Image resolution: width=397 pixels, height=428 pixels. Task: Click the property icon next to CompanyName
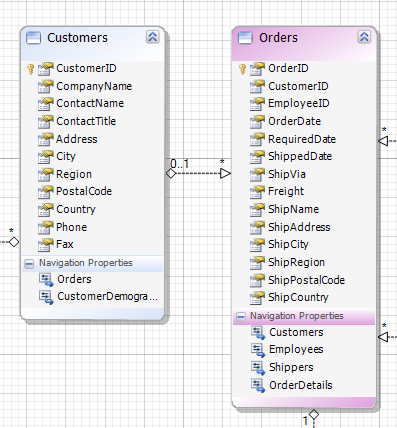click(45, 86)
